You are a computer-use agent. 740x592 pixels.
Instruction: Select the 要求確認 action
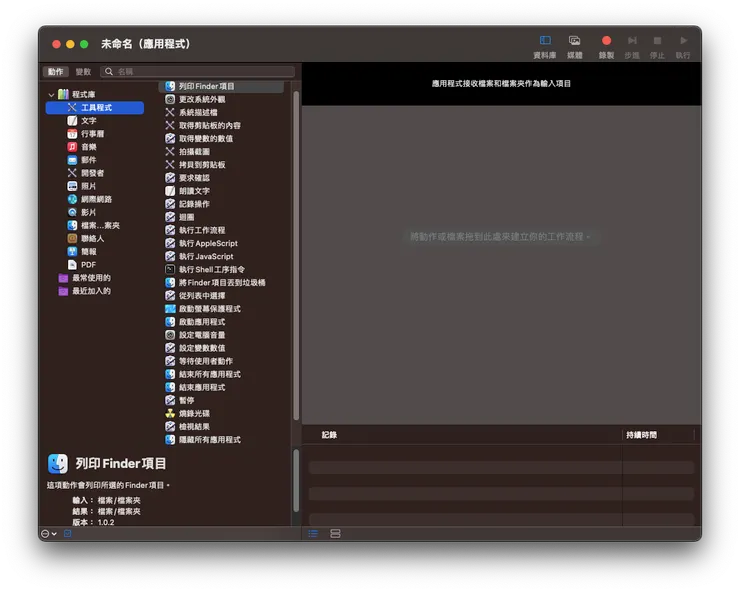click(x=188, y=178)
